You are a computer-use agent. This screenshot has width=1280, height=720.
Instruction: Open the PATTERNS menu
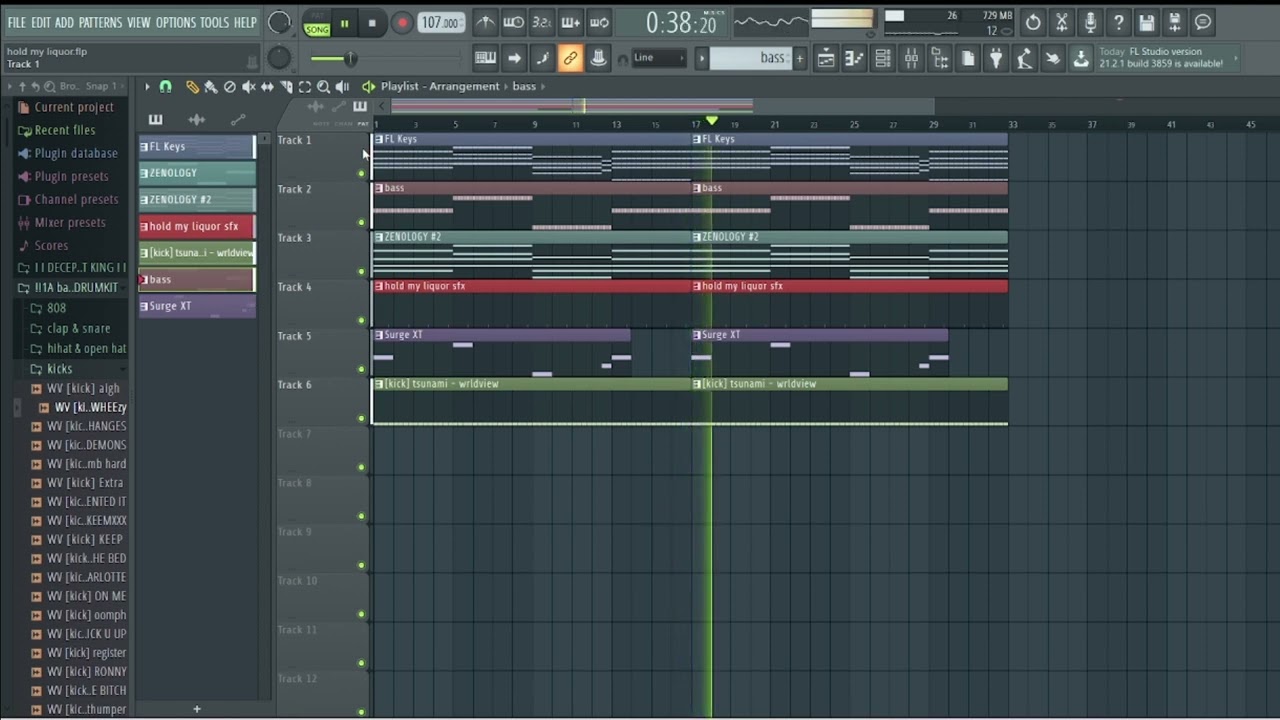100,22
